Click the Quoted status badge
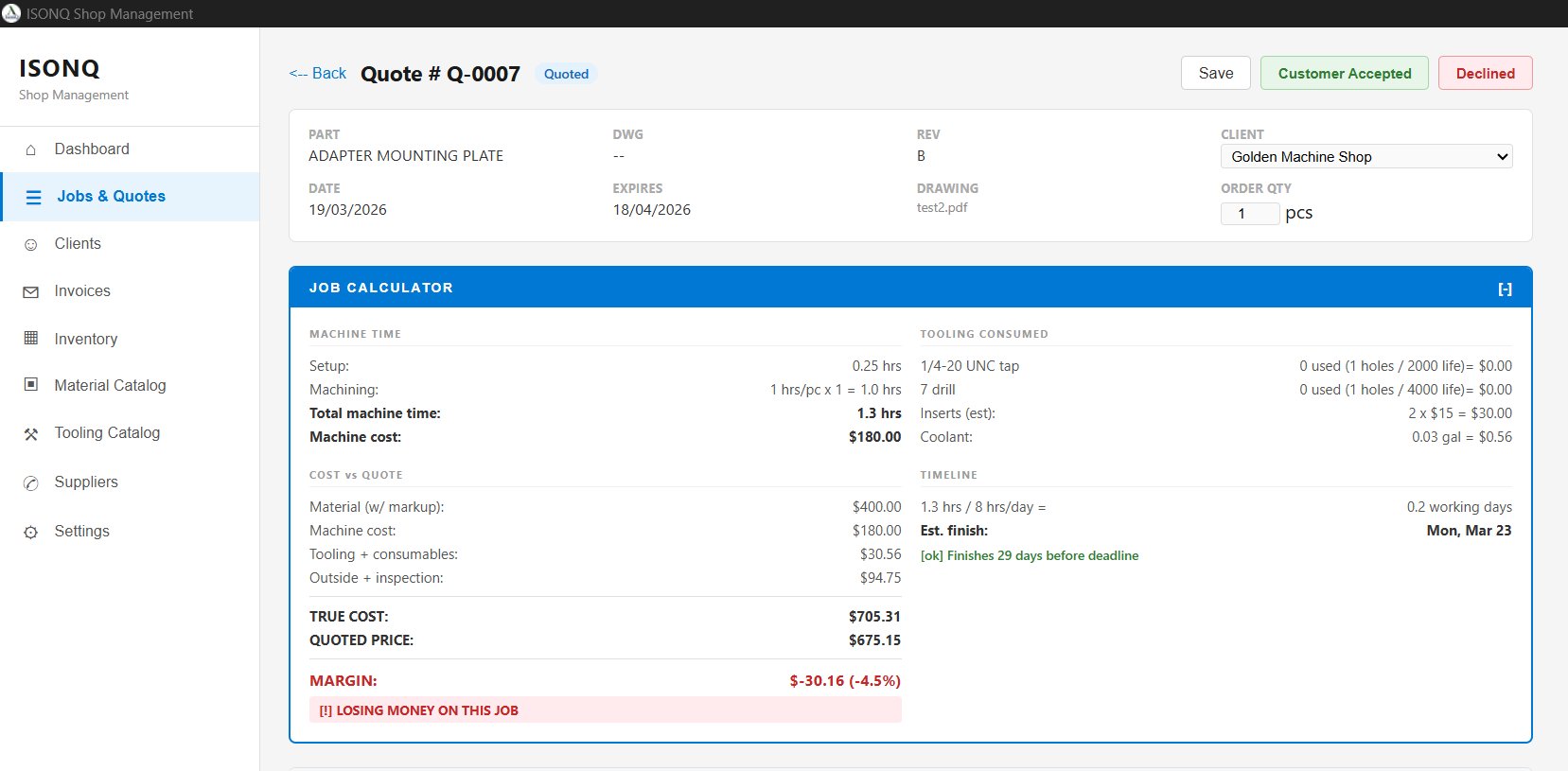1568x771 pixels. [566, 74]
